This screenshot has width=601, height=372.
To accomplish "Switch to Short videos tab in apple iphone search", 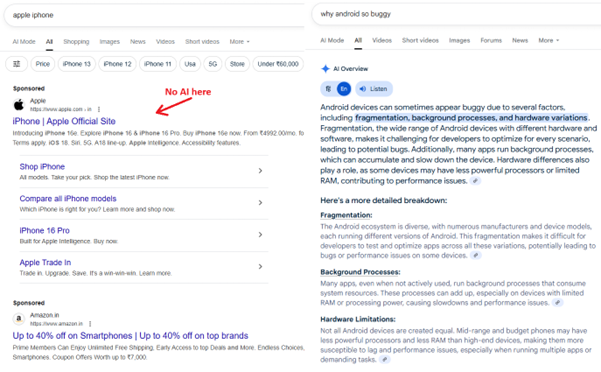I will click(x=202, y=42).
